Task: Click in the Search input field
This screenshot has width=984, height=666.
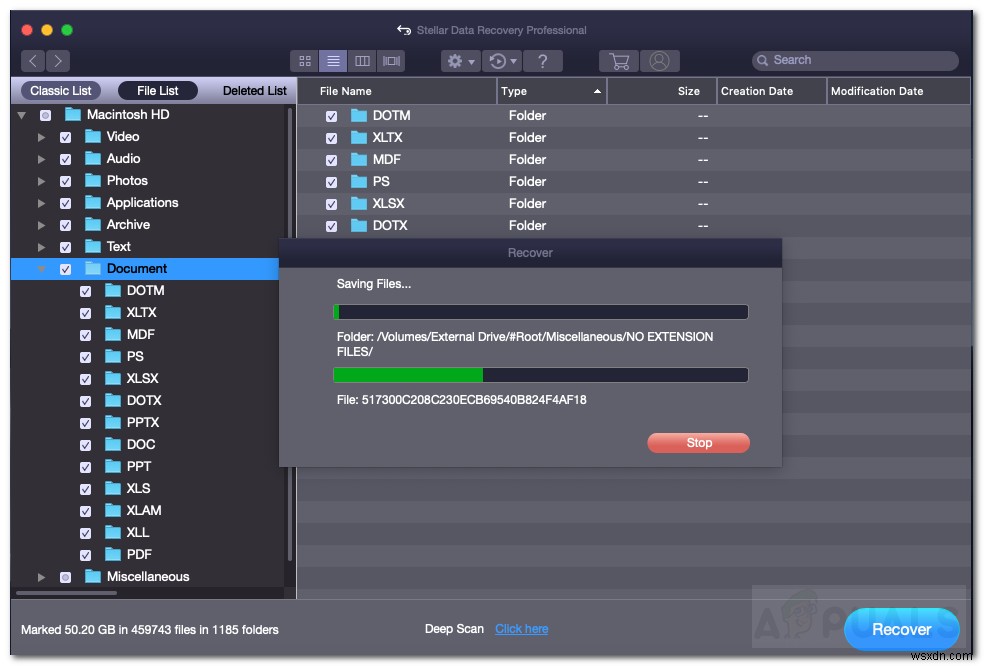Action: [x=855, y=60]
